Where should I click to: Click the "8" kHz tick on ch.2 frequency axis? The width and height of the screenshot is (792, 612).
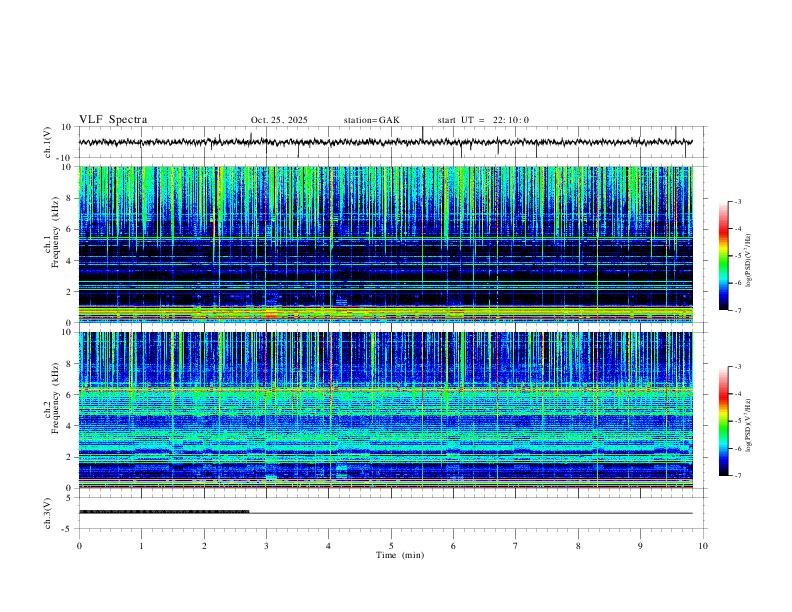70,364
